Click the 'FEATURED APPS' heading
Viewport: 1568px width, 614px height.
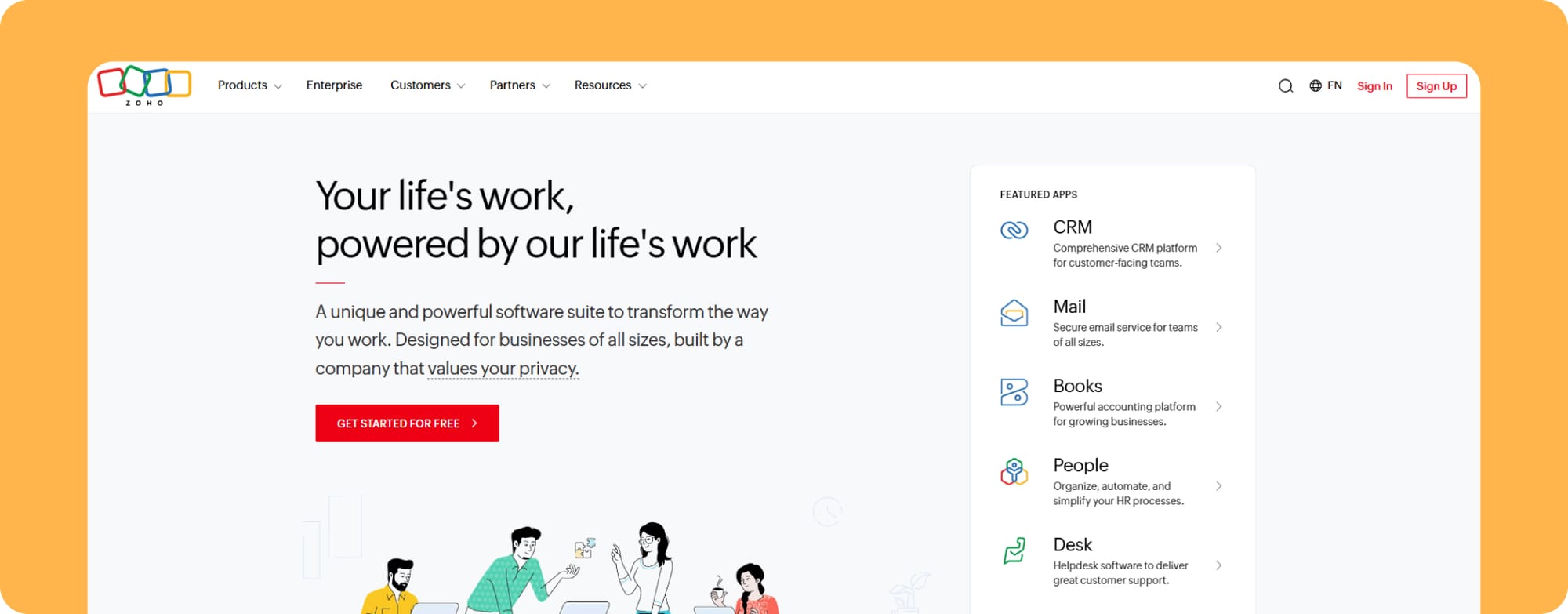click(1038, 194)
